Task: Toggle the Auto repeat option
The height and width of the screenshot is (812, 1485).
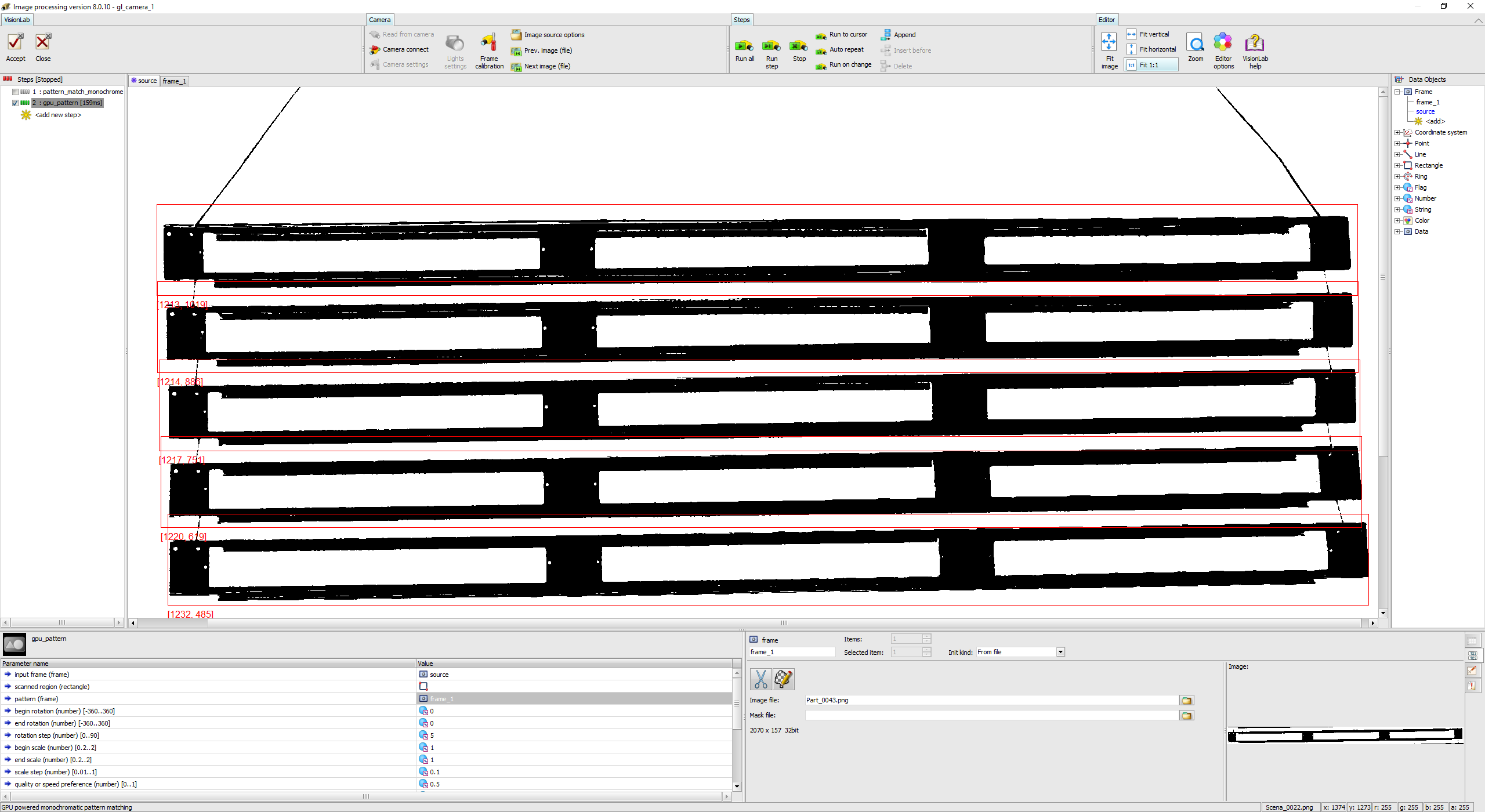Action: [846, 50]
